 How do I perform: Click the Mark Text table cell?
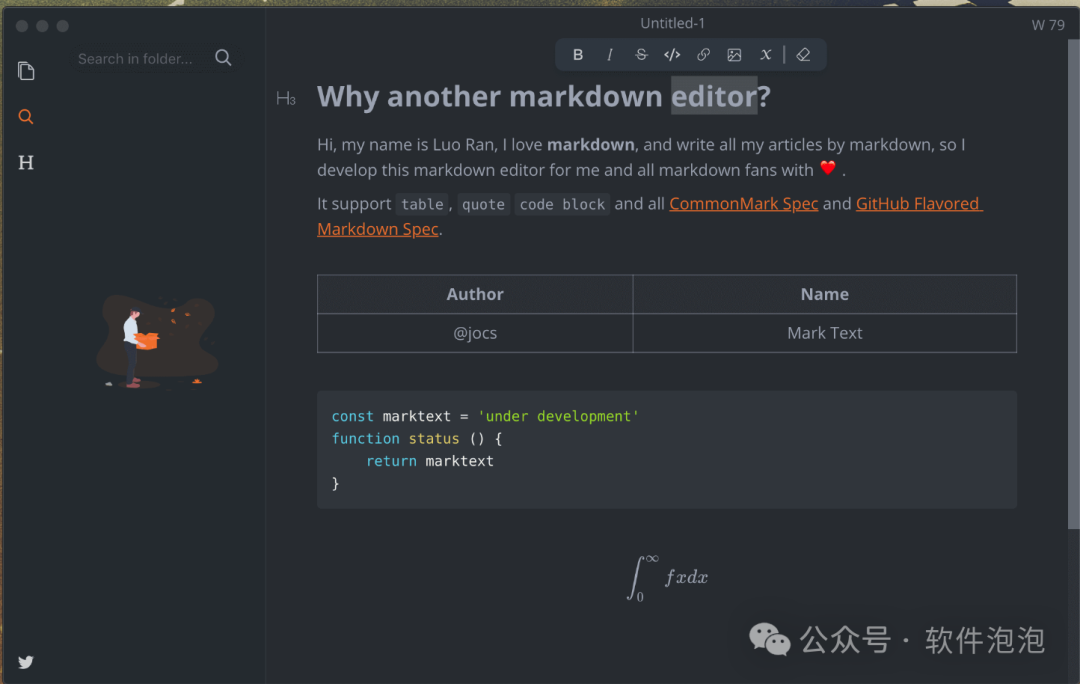pos(824,333)
